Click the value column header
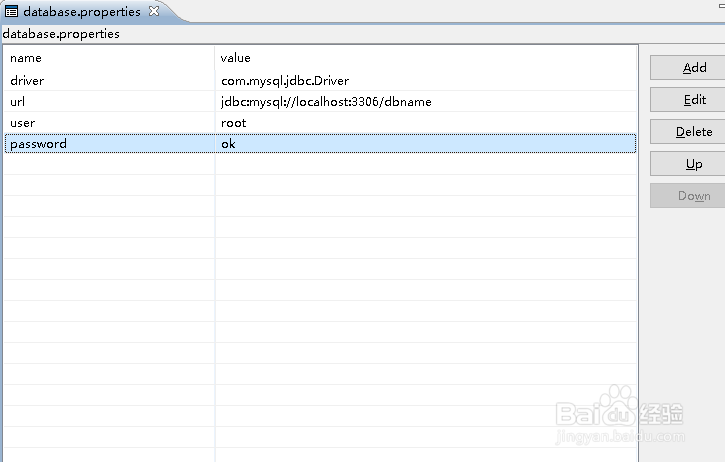725x462 pixels. coord(426,58)
